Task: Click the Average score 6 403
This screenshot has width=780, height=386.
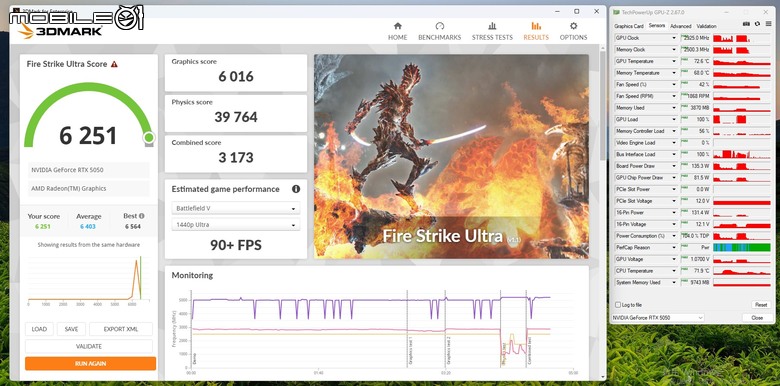Action: (88, 227)
